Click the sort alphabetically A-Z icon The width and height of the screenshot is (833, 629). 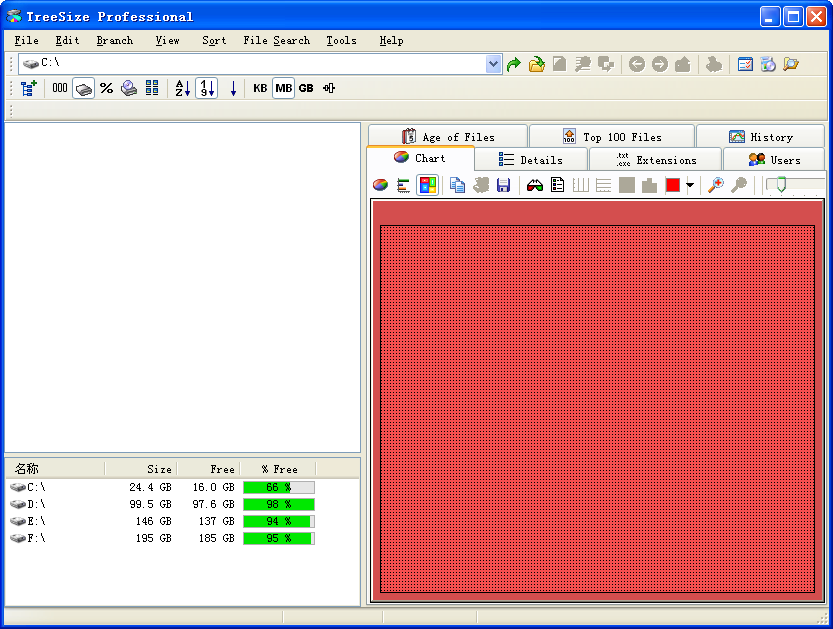tap(182, 88)
